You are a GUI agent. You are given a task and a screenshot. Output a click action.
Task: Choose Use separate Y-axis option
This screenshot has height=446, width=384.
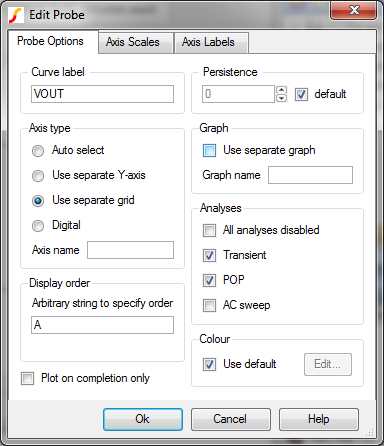38,176
